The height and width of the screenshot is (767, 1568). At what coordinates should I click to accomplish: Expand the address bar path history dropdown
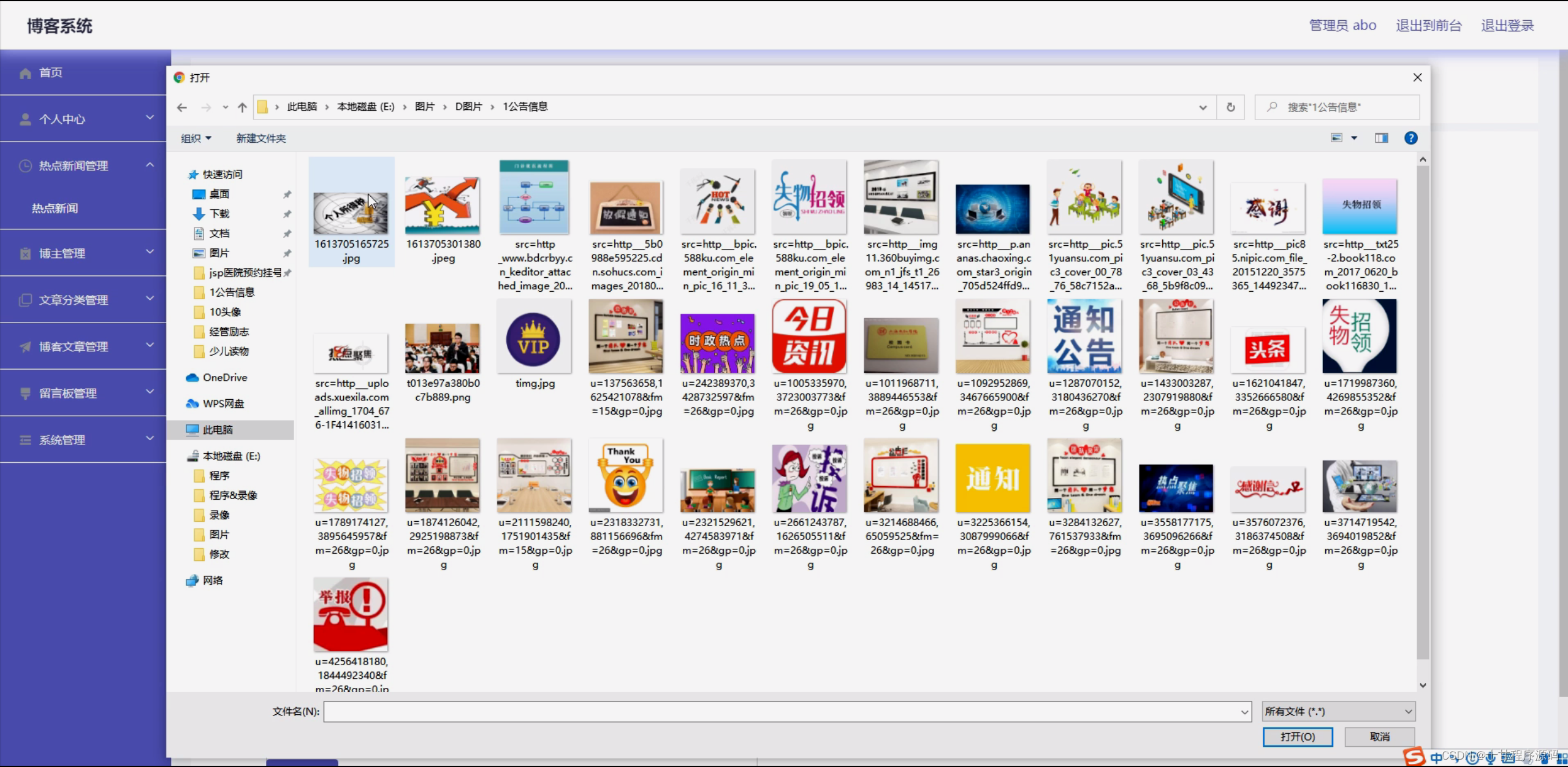(1203, 107)
